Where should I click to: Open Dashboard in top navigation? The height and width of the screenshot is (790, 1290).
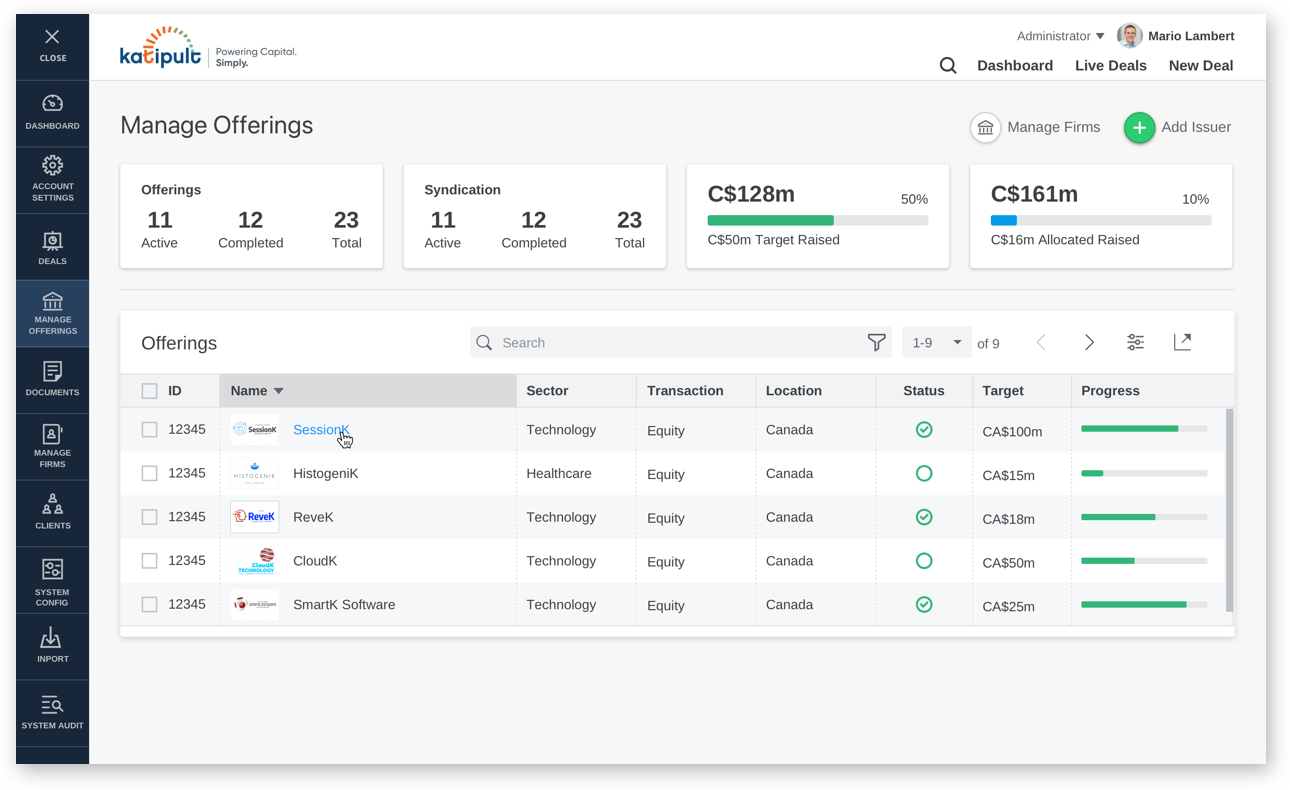[1015, 66]
